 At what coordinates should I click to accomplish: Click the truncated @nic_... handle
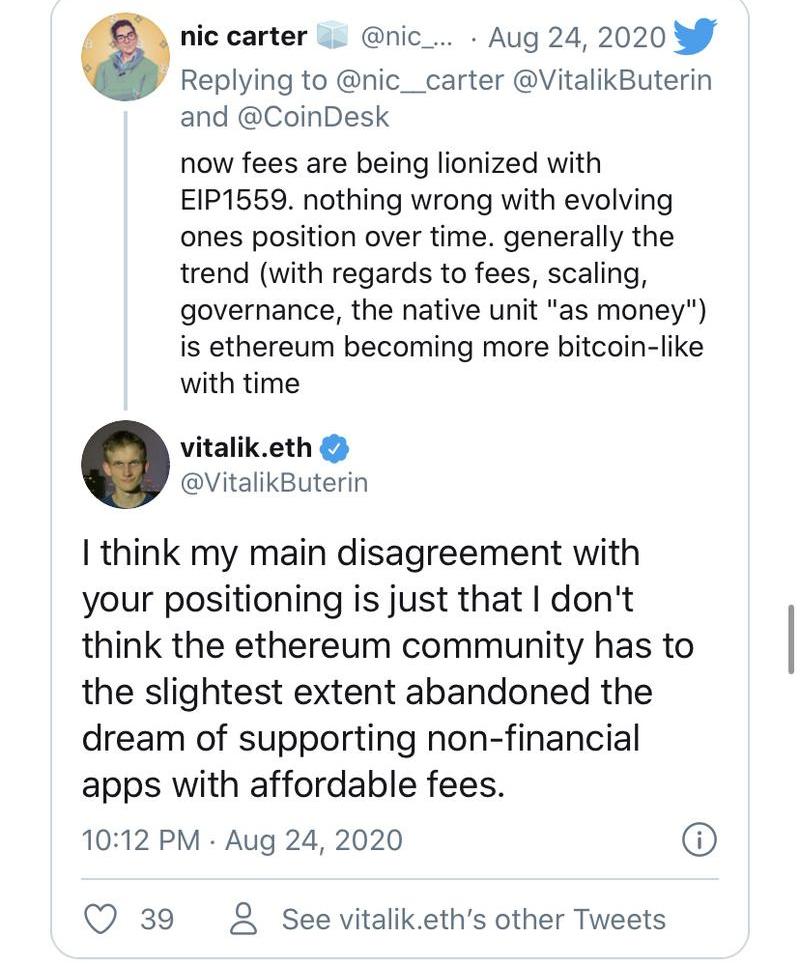coord(406,38)
